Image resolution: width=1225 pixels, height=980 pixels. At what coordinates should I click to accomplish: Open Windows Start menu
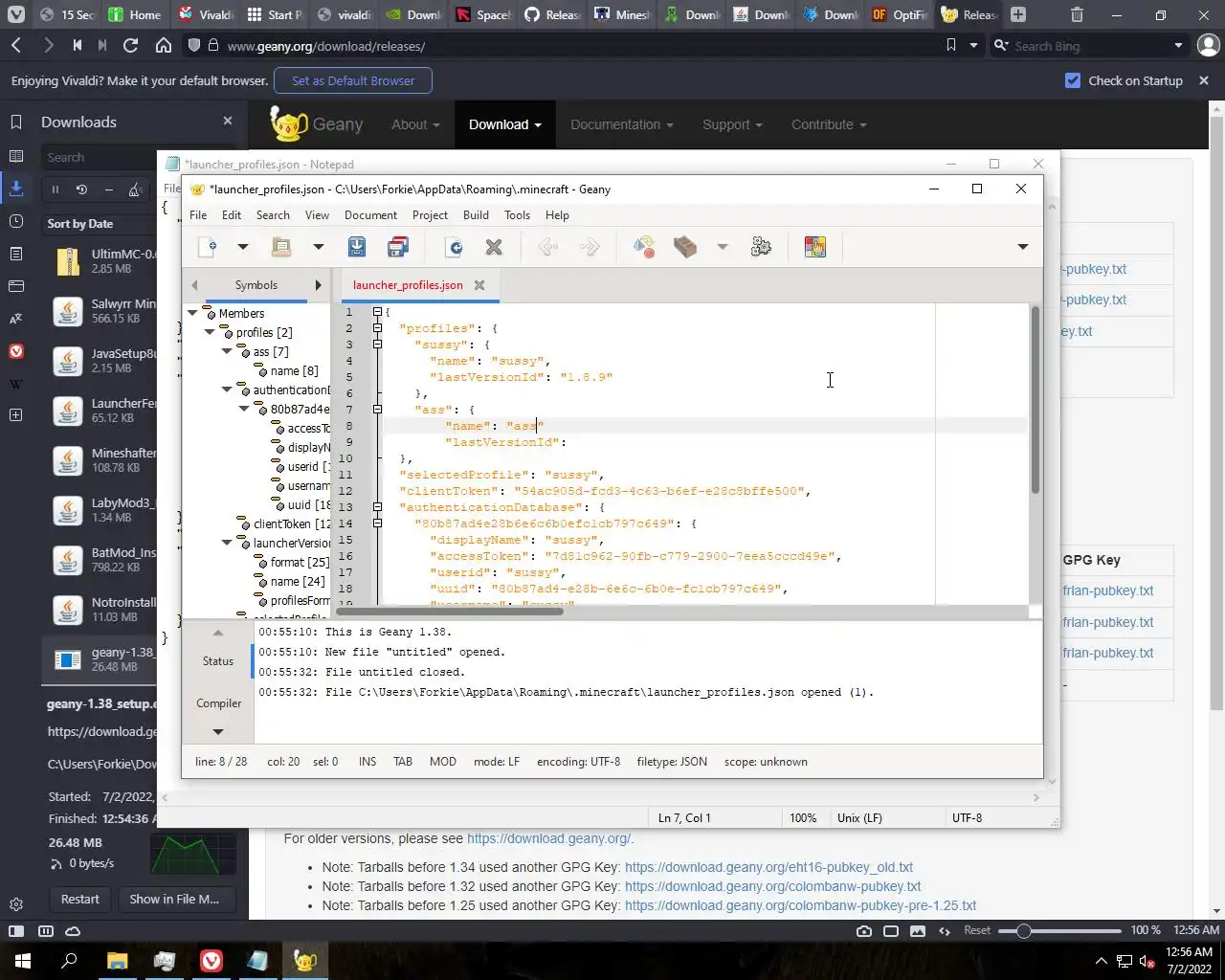tap(22, 960)
